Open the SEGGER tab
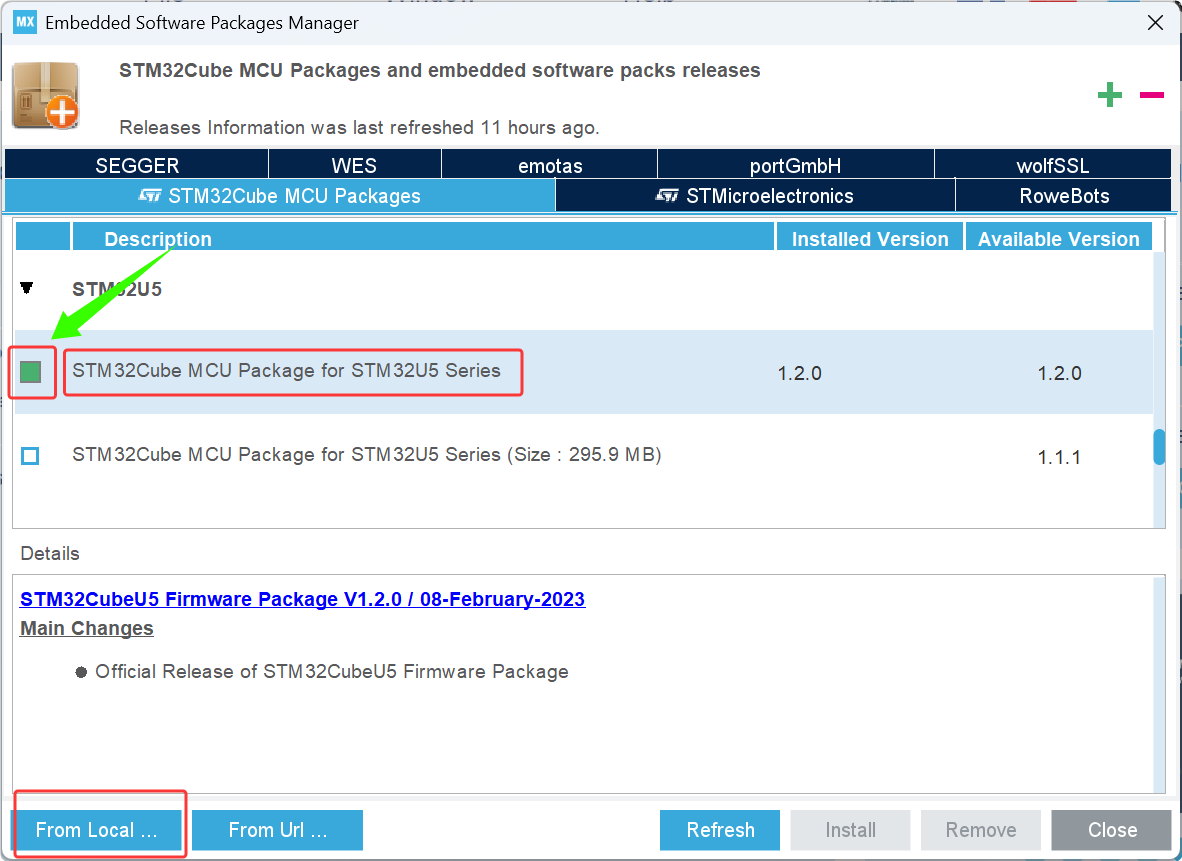The image size is (1182, 861). coord(136,165)
